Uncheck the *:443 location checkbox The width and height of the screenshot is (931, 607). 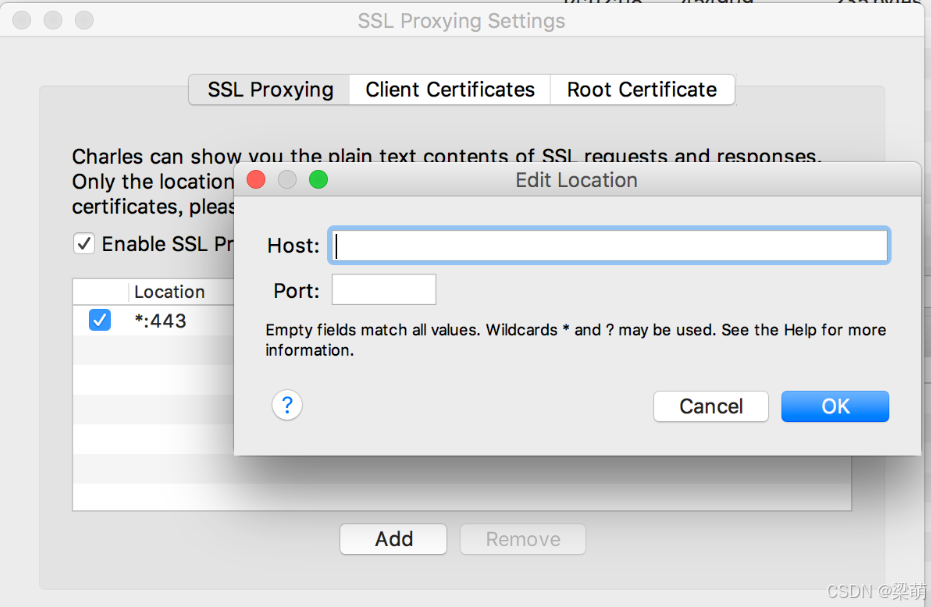(x=100, y=320)
